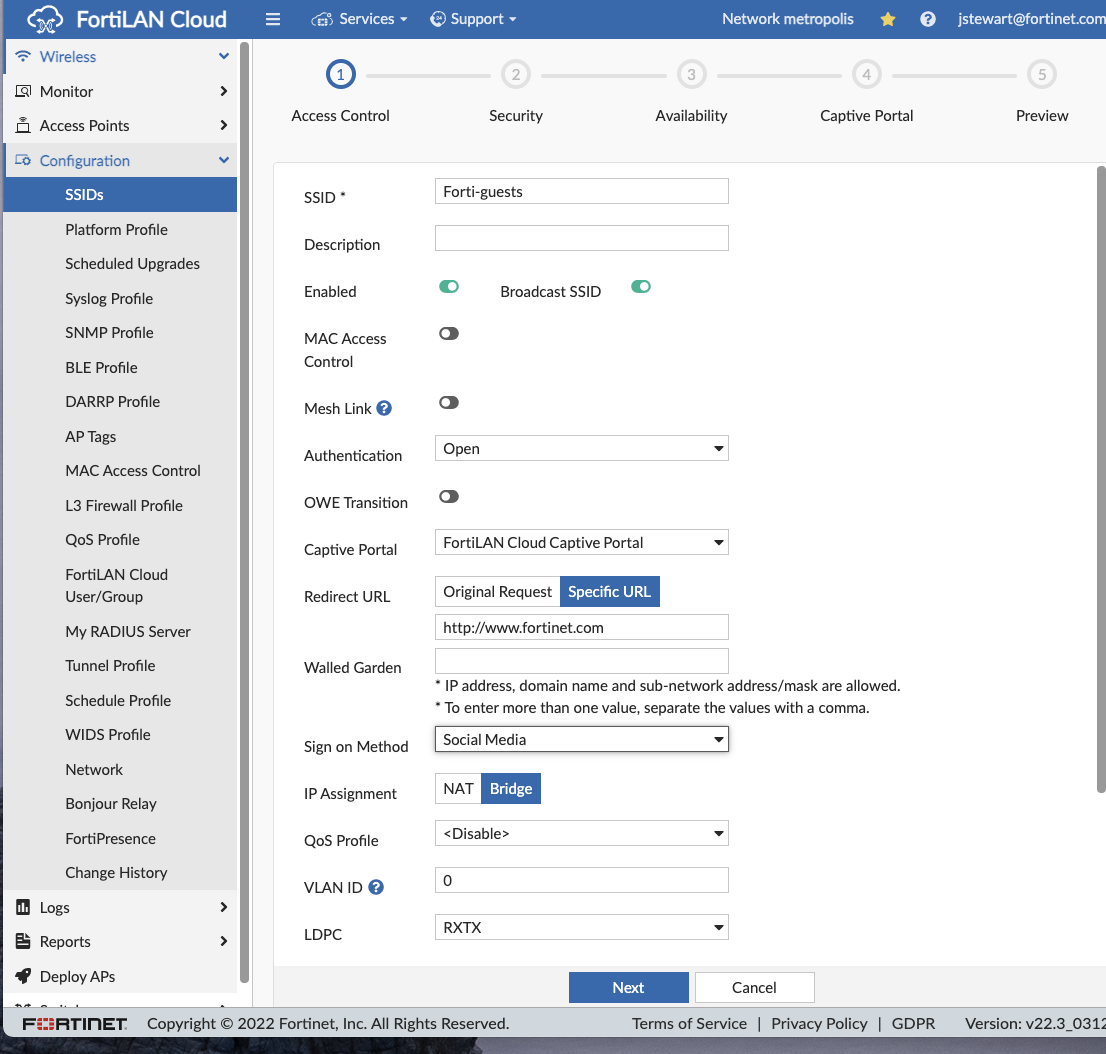Open the Authentication dropdown
This screenshot has height=1054, width=1106.
click(x=580, y=448)
